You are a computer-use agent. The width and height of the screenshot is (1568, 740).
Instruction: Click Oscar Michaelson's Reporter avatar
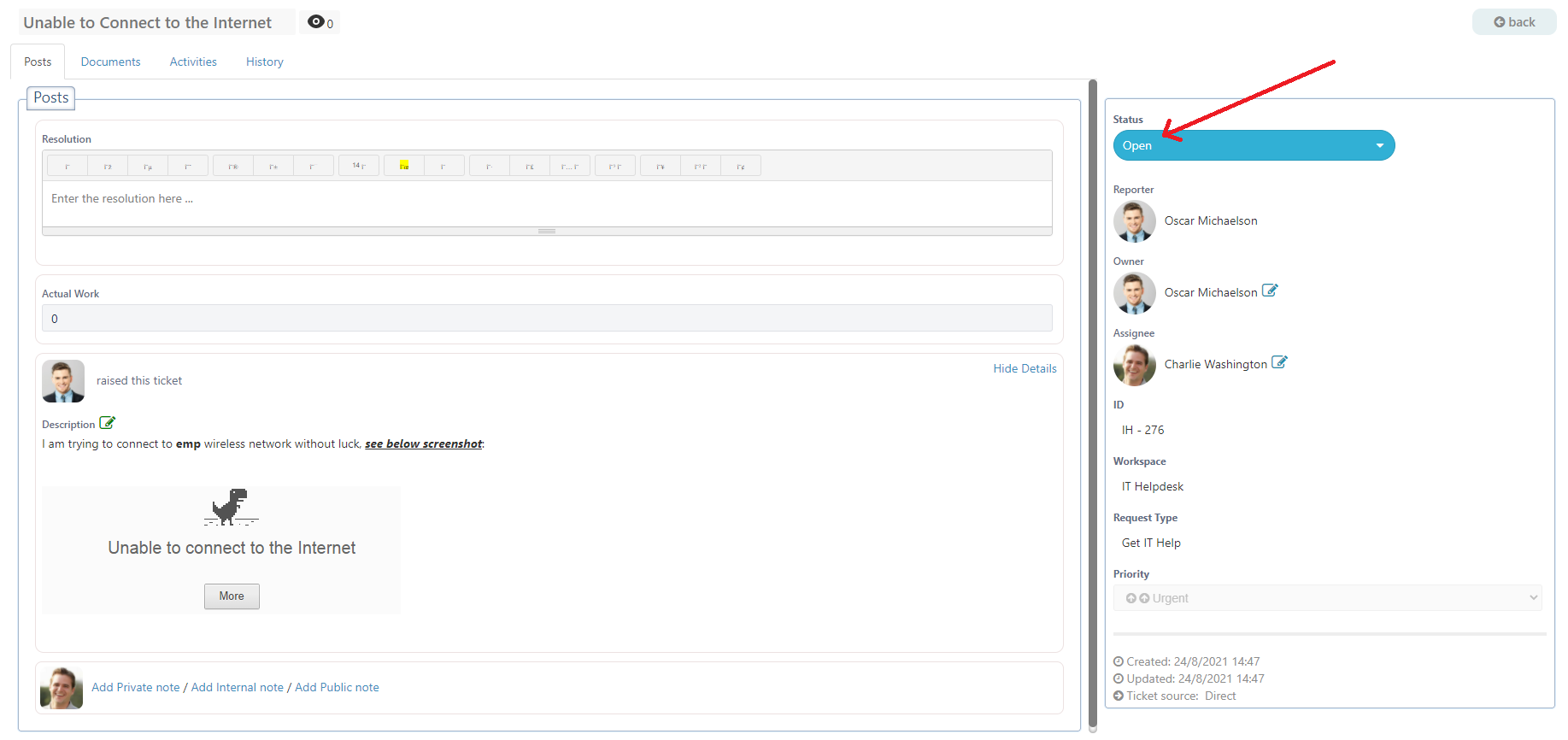point(1134,221)
